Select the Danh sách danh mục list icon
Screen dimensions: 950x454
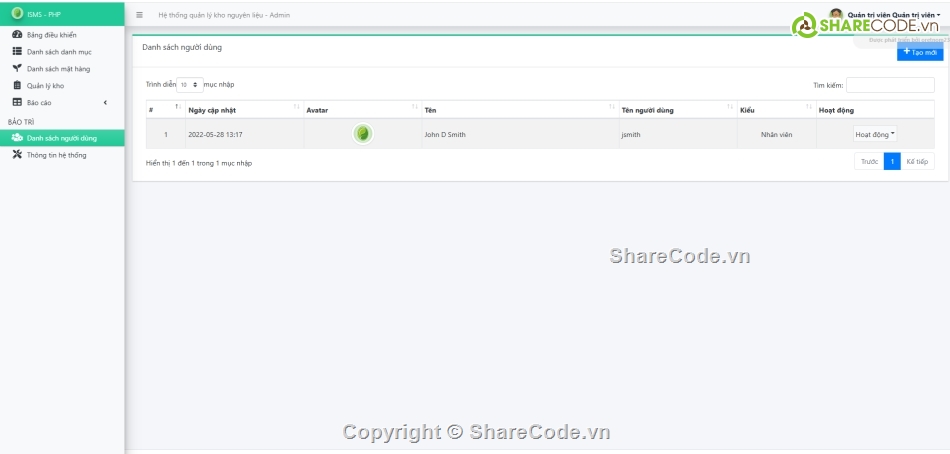click(x=17, y=51)
